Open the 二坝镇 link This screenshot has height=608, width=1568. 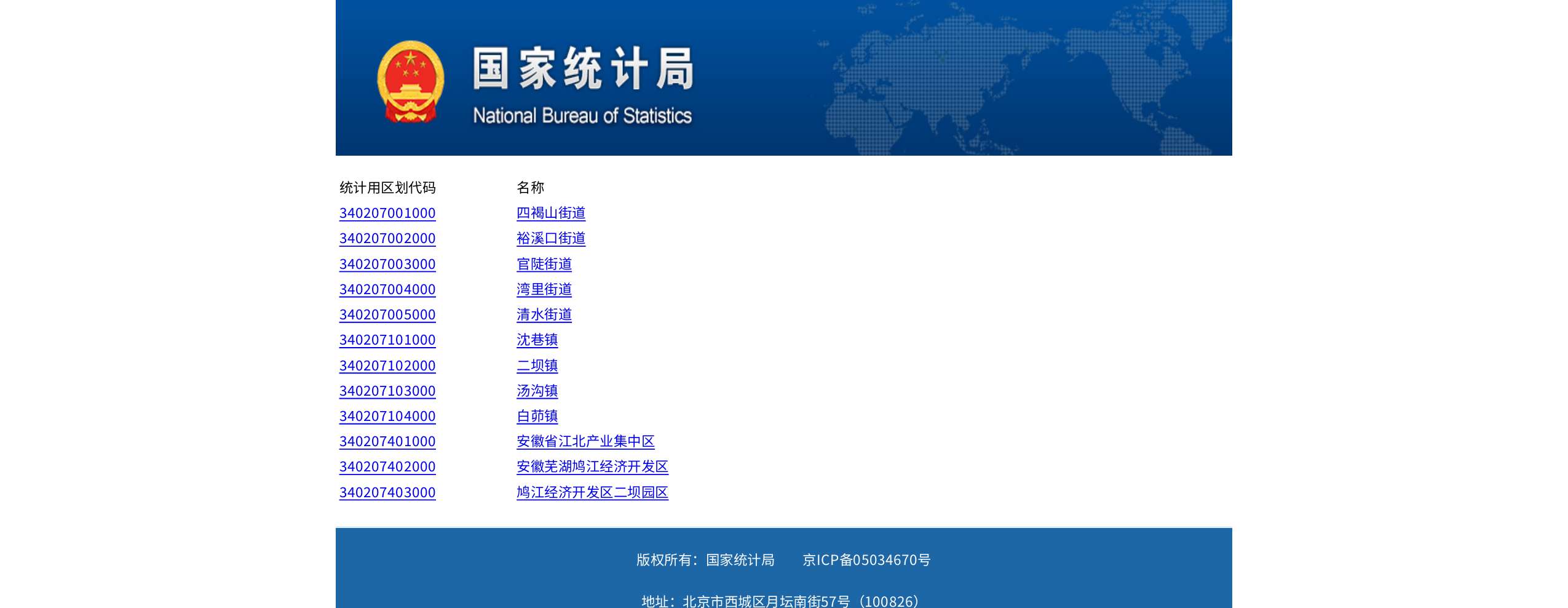tap(537, 366)
